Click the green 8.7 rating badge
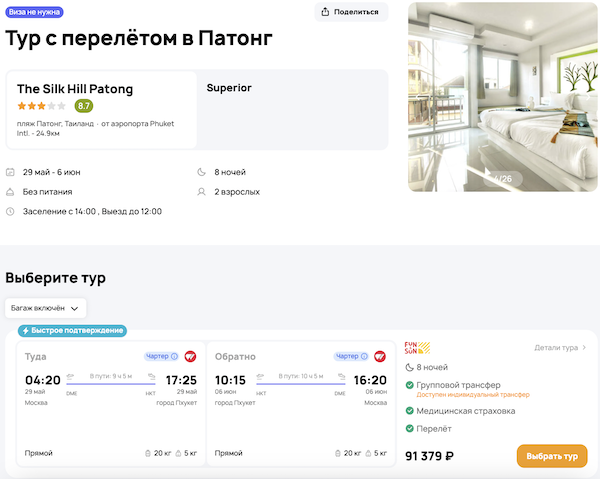This screenshot has width=600, height=479. point(84,105)
